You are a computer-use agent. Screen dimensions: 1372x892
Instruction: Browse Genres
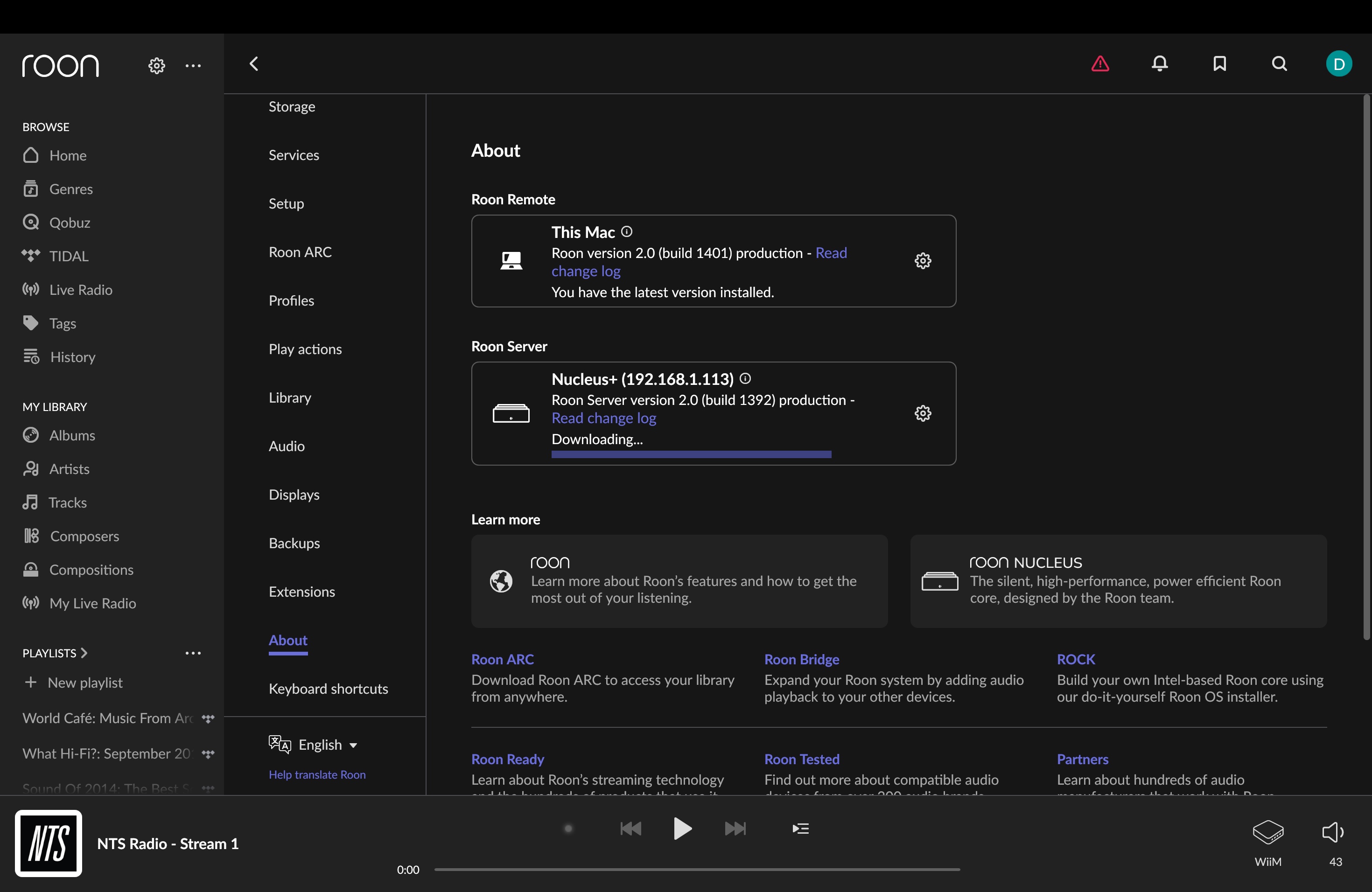click(58, 188)
